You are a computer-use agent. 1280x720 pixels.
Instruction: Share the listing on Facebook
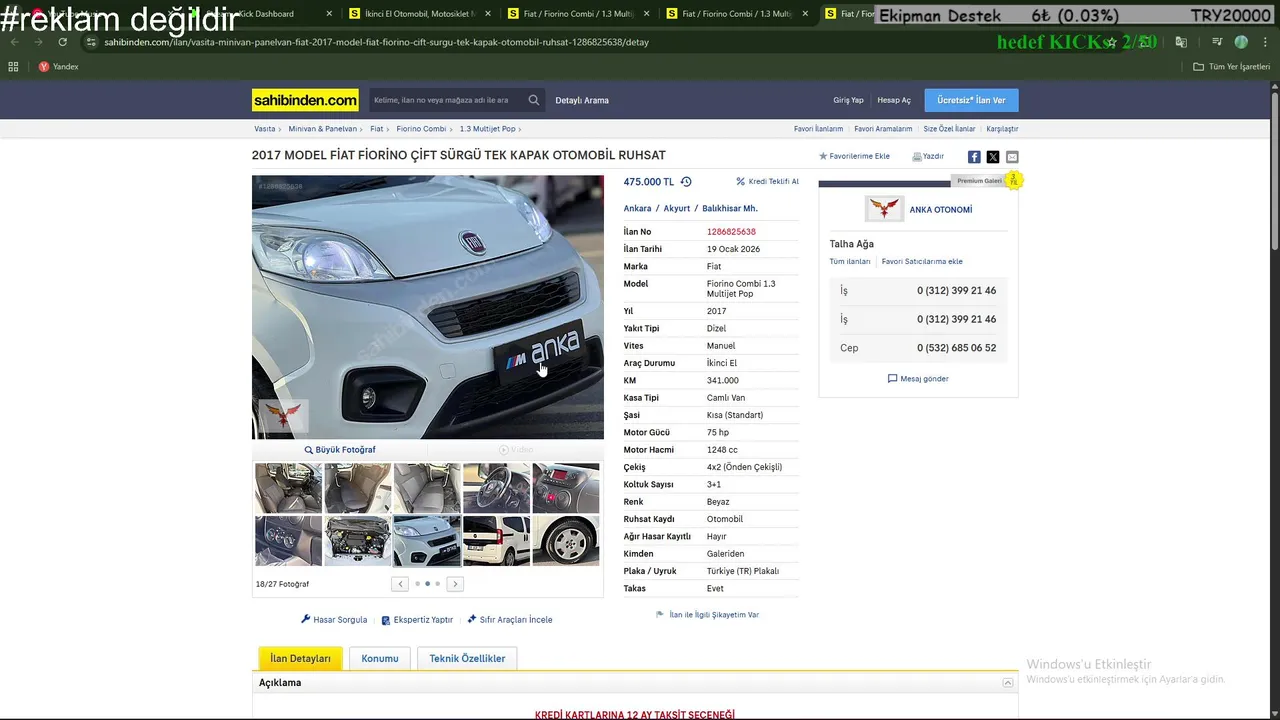click(x=974, y=157)
